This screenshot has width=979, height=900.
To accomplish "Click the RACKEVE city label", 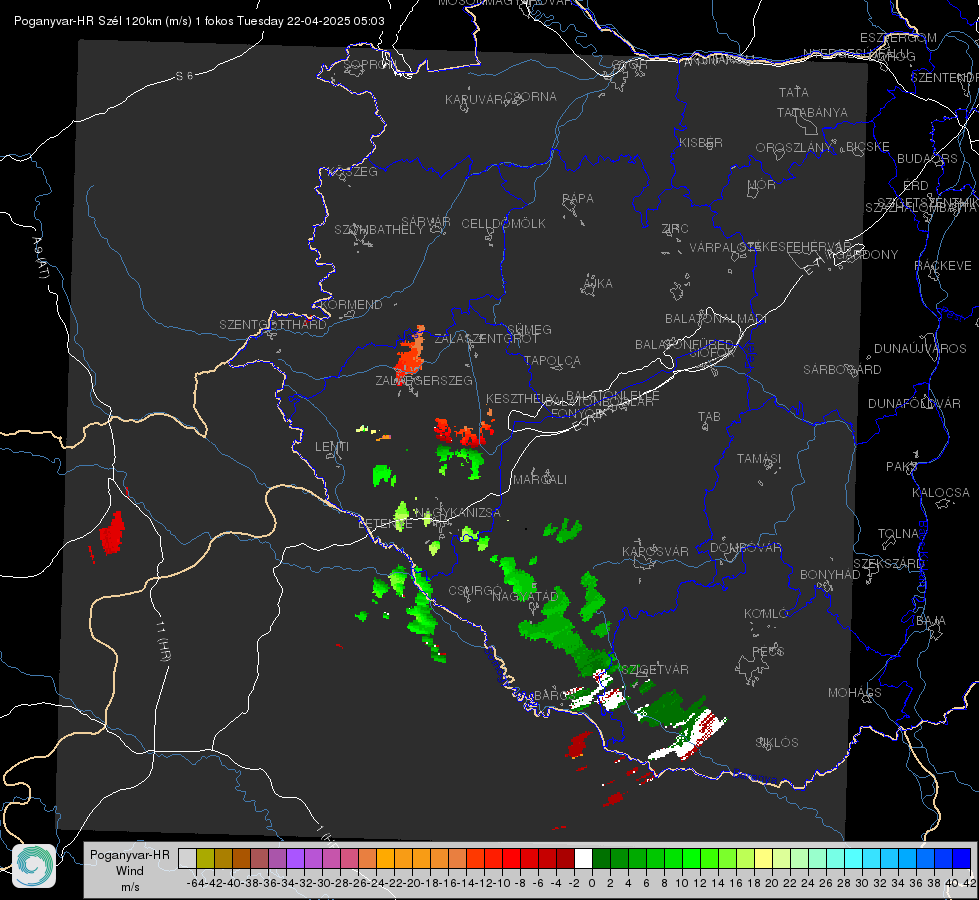I will (x=943, y=266).
